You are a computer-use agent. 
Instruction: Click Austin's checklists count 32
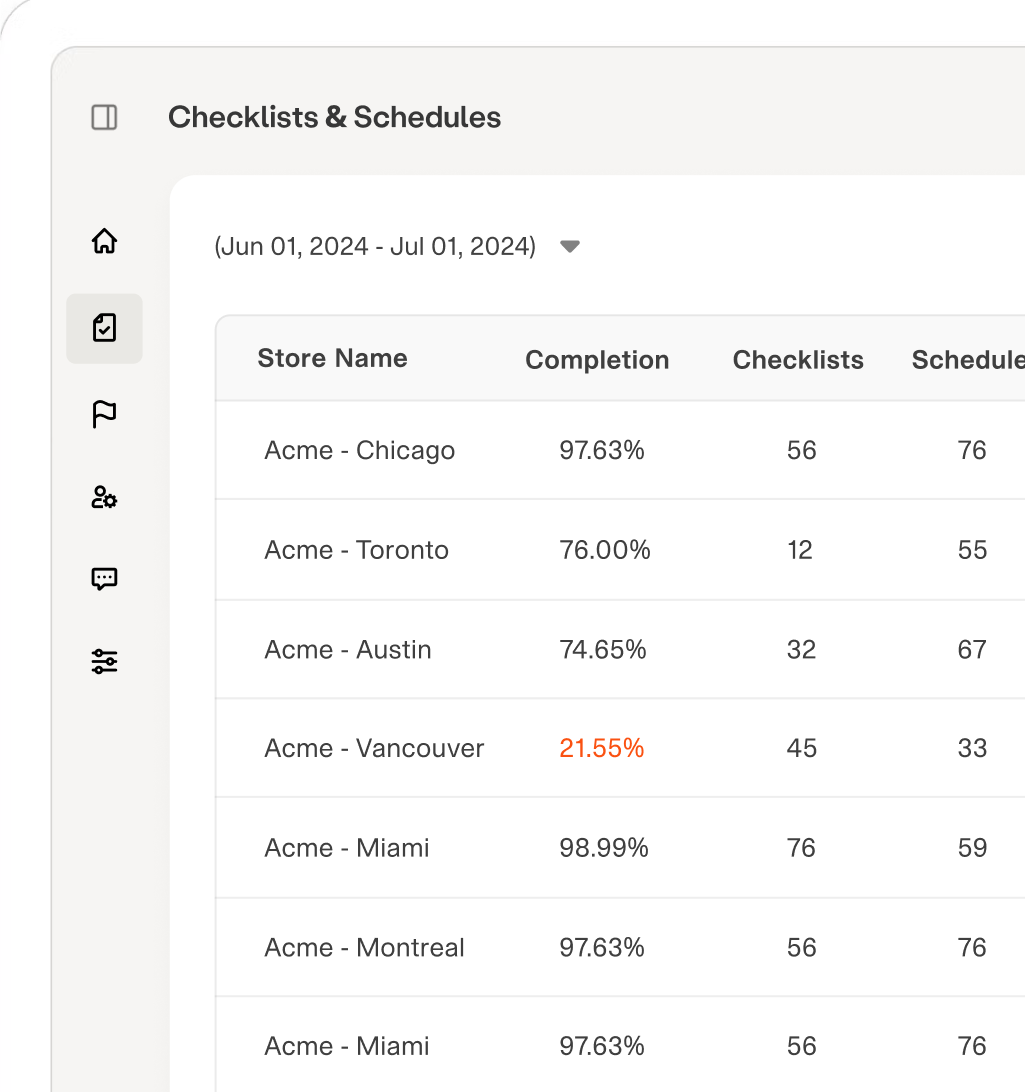(x=801, y=650)
